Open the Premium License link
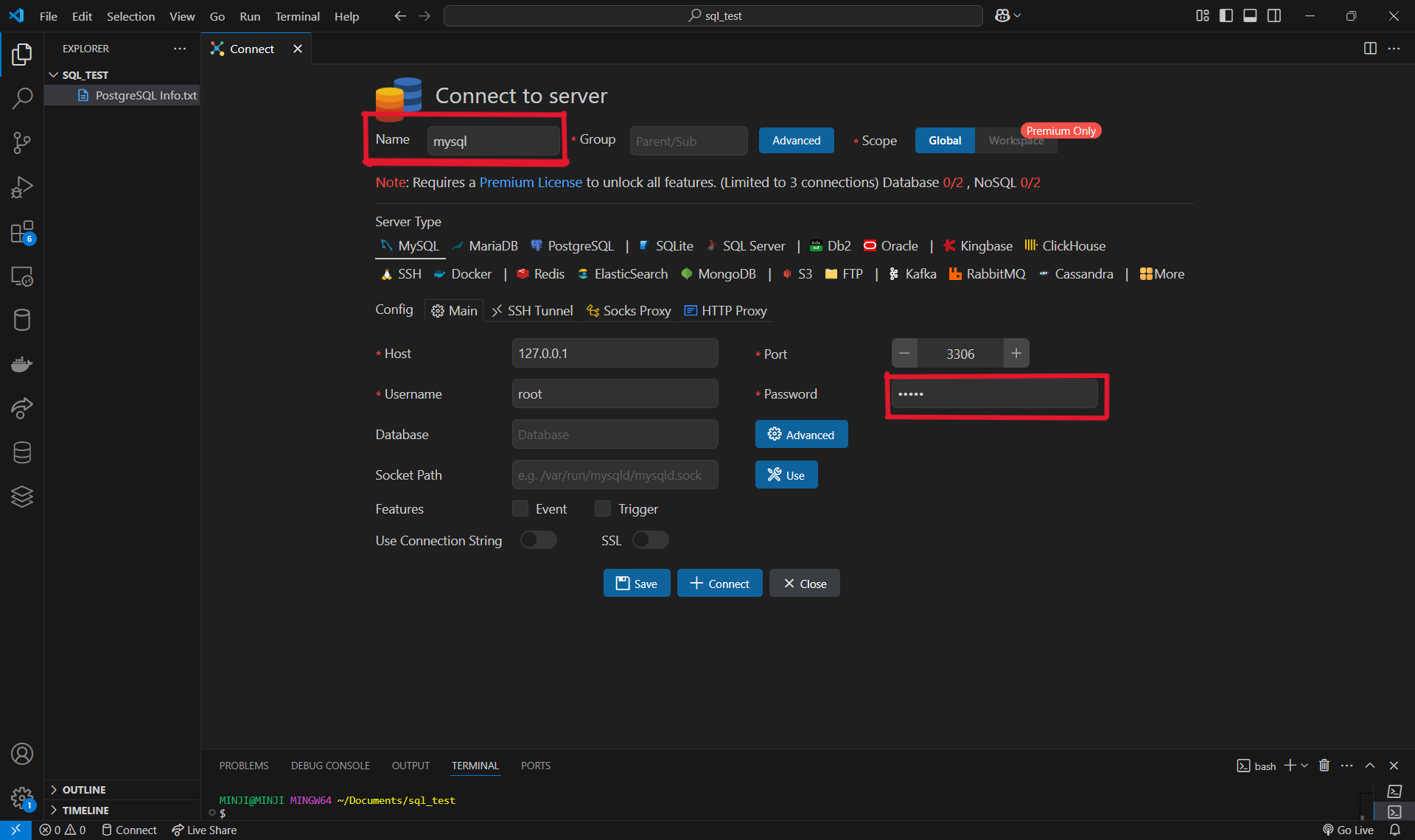Image resolution: width=1415 pixels, height=840 pixels. (531, 183)
